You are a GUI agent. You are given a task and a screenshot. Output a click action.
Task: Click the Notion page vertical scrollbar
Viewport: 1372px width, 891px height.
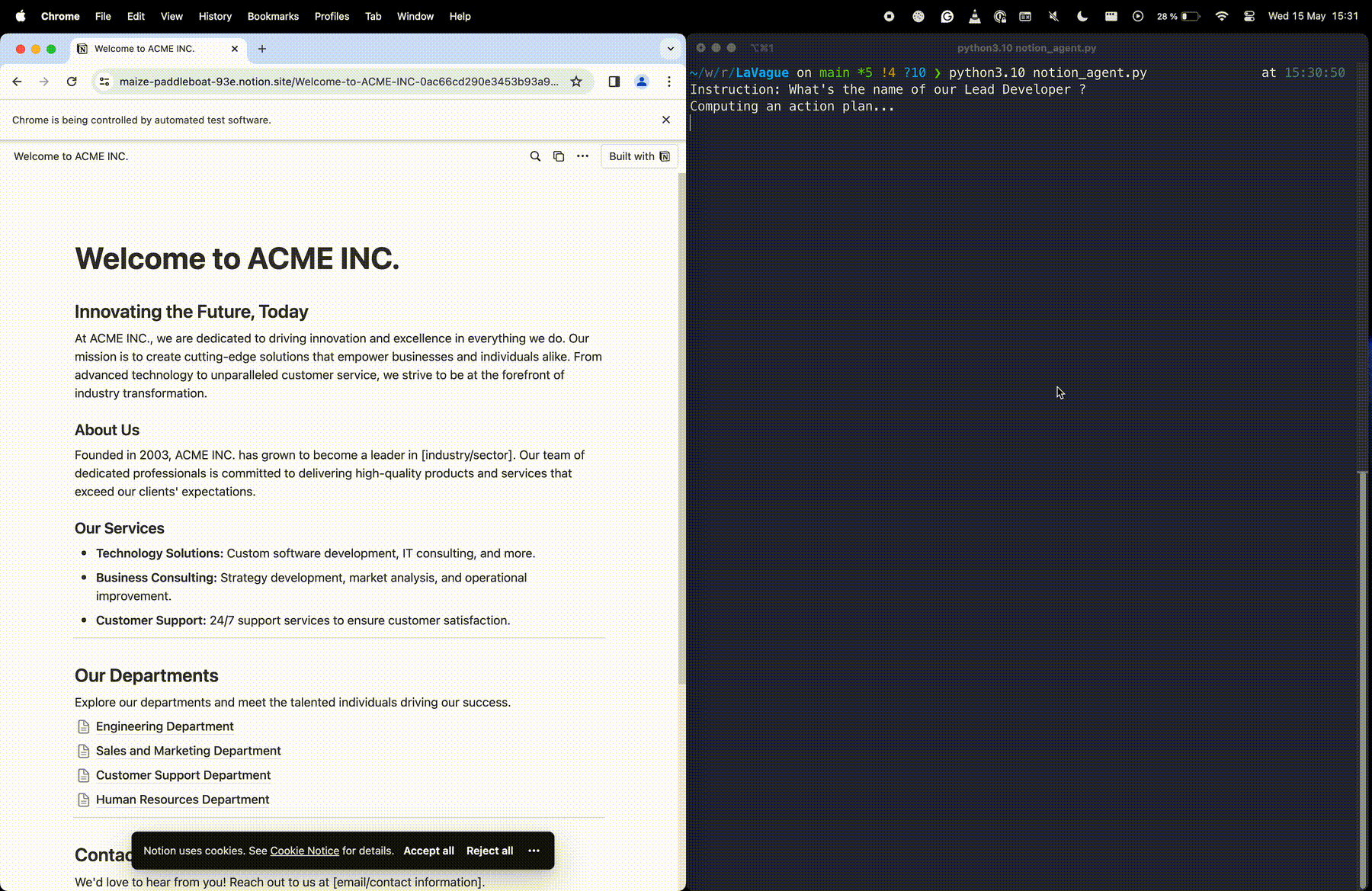pyautogui.click(x=681, y=428)
